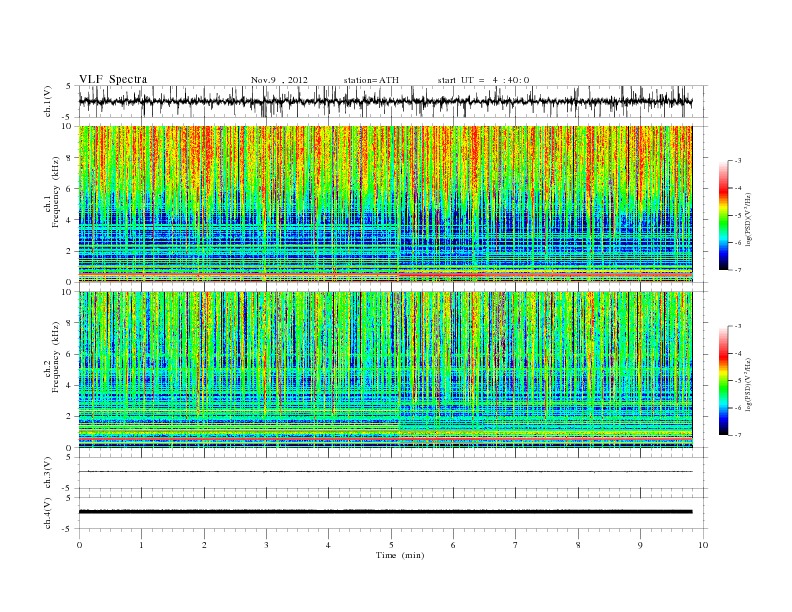Click the "8" tick on the time axis
792x612 pixels.
pos(578,545)
